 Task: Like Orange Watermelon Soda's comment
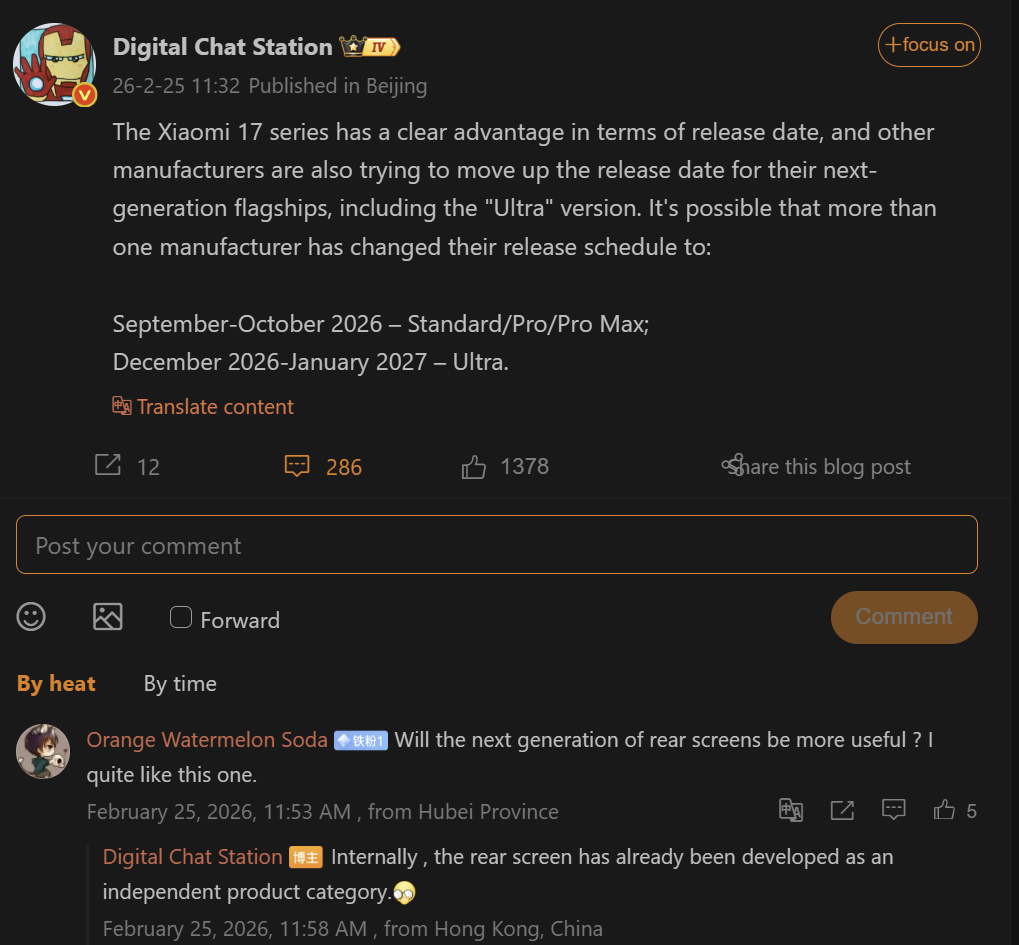click(944, 810)
